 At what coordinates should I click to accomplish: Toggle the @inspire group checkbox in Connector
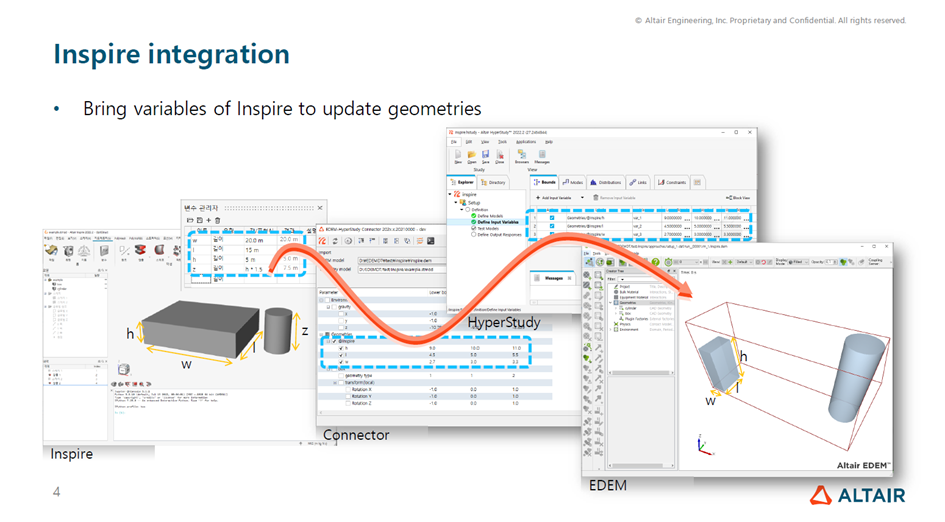pos(334,341)
